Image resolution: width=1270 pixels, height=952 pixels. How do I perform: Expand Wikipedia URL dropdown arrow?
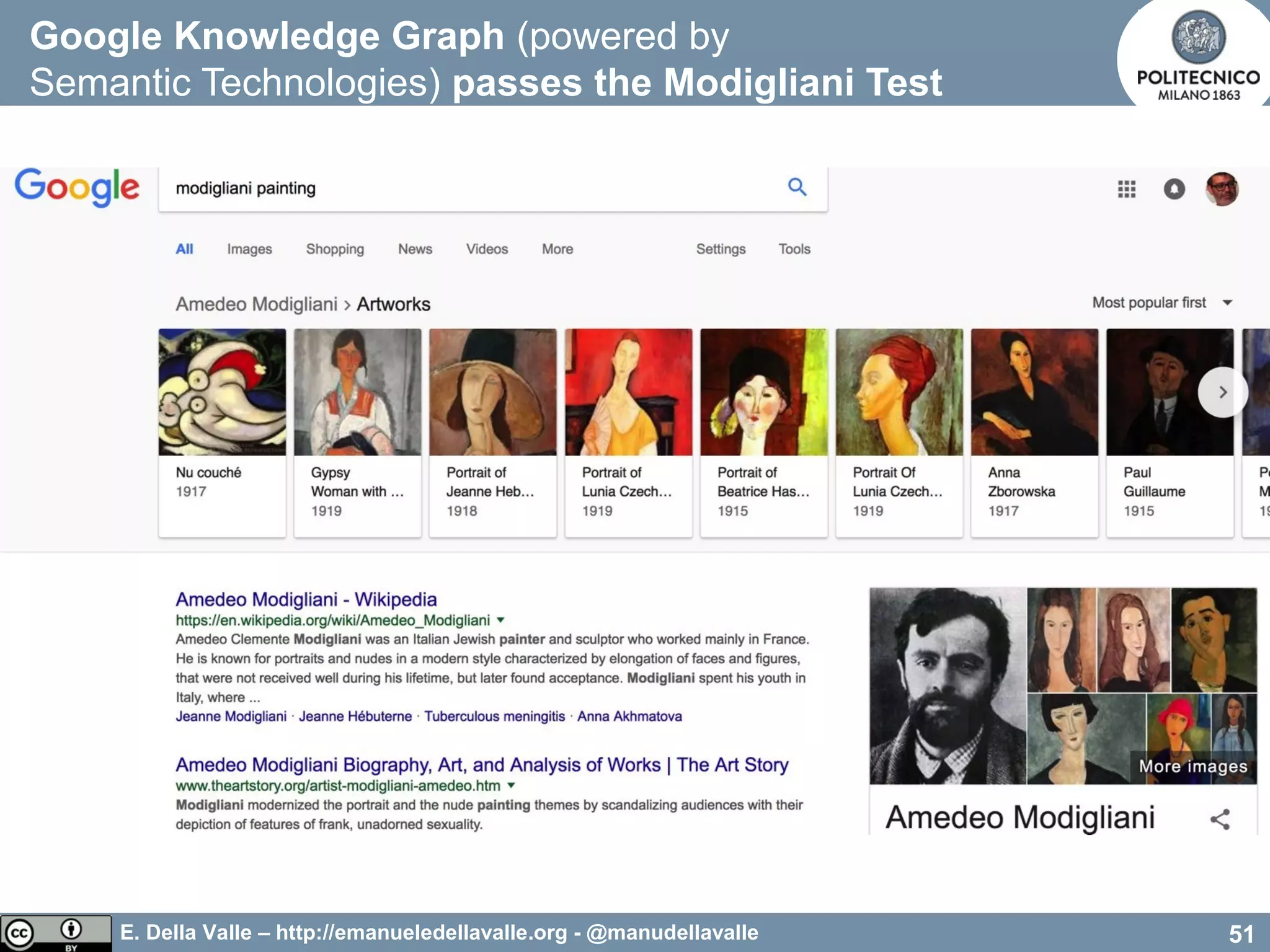tap(500, 620)
